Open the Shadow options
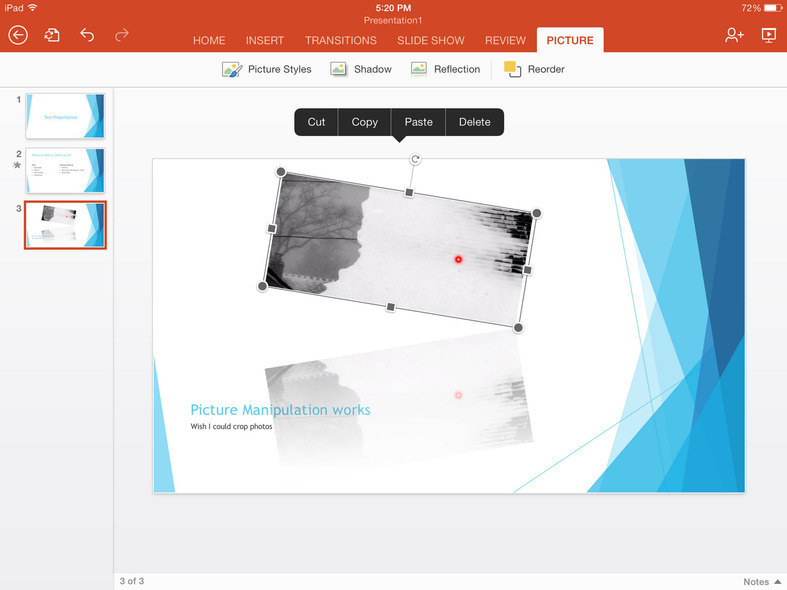 [x=361, y=69]
